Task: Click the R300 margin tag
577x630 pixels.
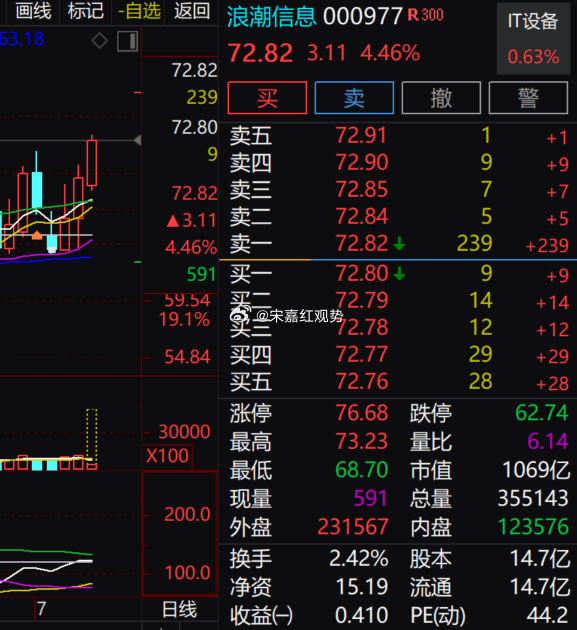Action: (x=425, y=15)
